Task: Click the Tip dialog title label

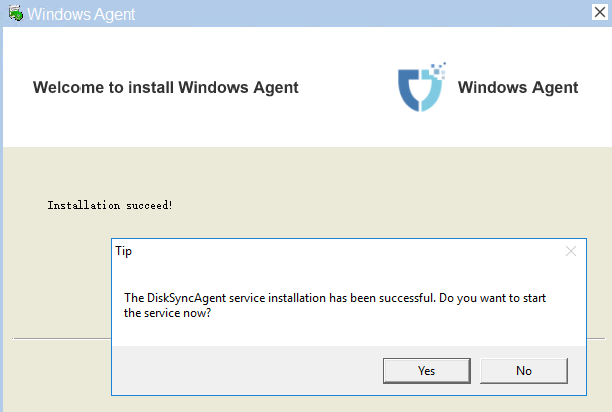Action: (x=124, y=251)
